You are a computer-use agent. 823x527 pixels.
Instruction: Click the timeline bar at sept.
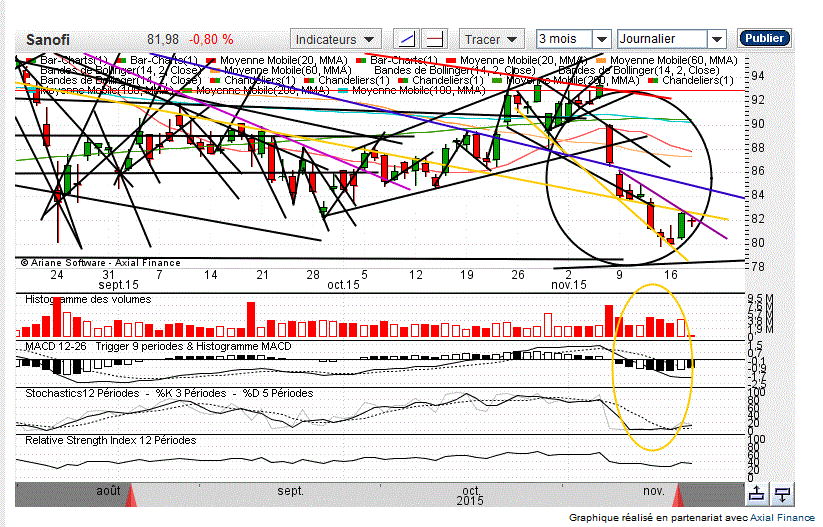tap(290, 491)
